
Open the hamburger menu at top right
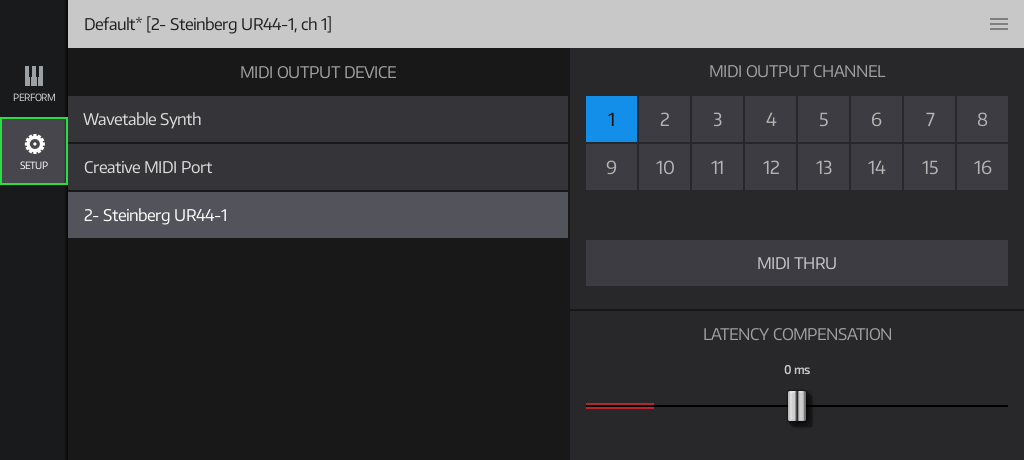coord(998,24)
